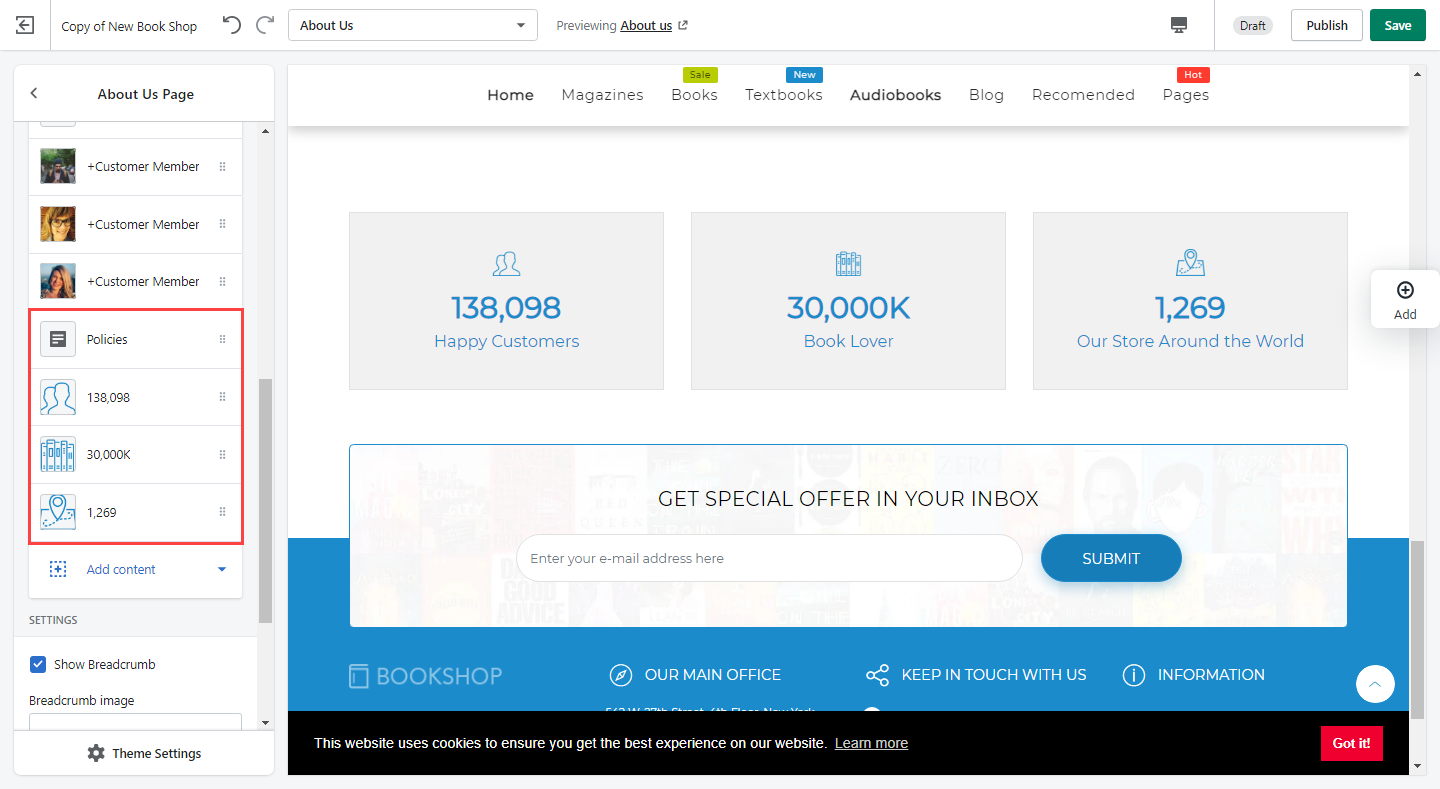Click the SUBMIT newsletter button
Screen dimensions: 1440x789
click(1111, 558)
